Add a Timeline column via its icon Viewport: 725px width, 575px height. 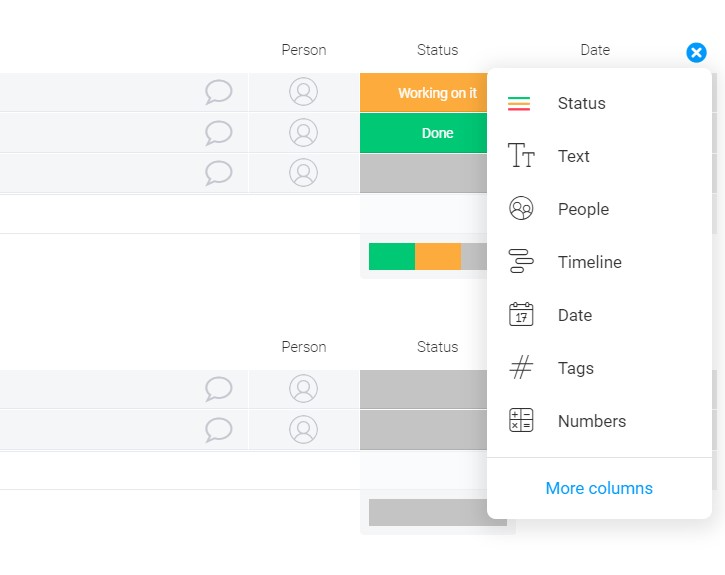pyautogui.click(x=521, y=261)
